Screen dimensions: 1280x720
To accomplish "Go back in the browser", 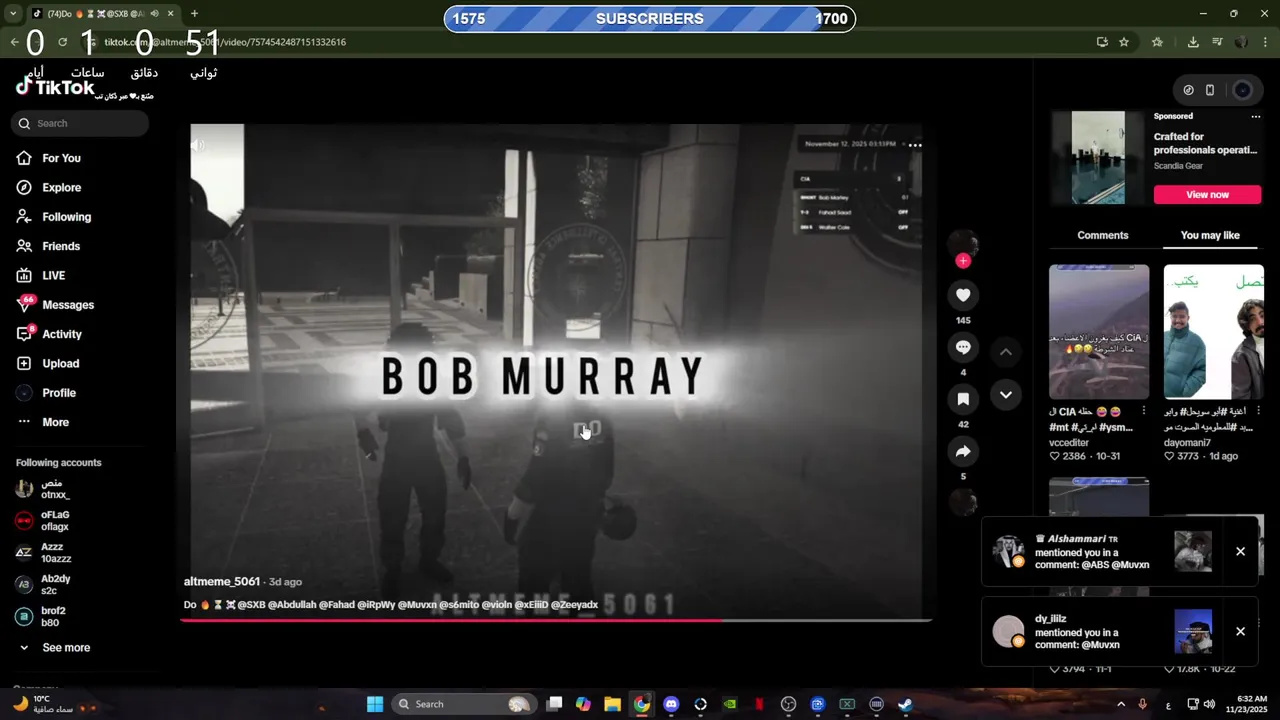I will pyautogui.click(x=14, y=42).
